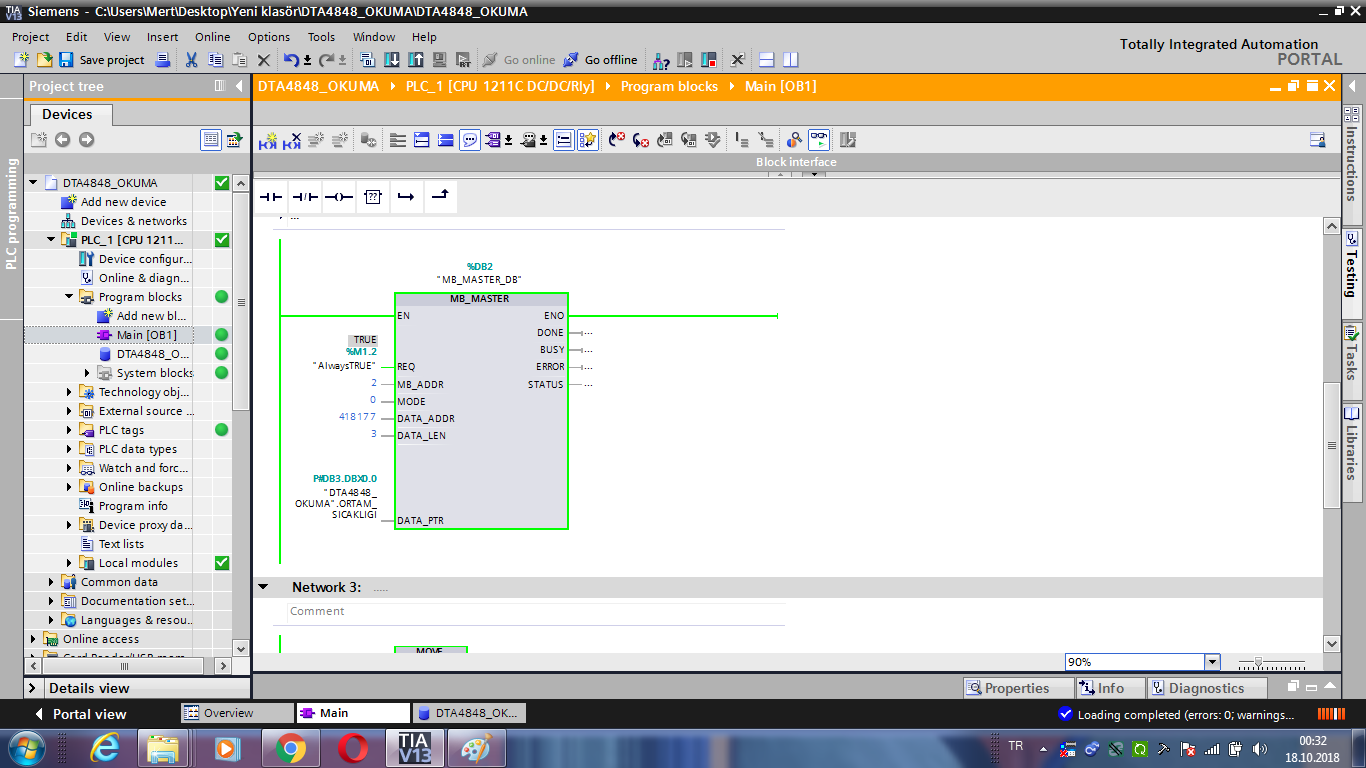Open the Insert menu
1366x768 pixels.
163,37
